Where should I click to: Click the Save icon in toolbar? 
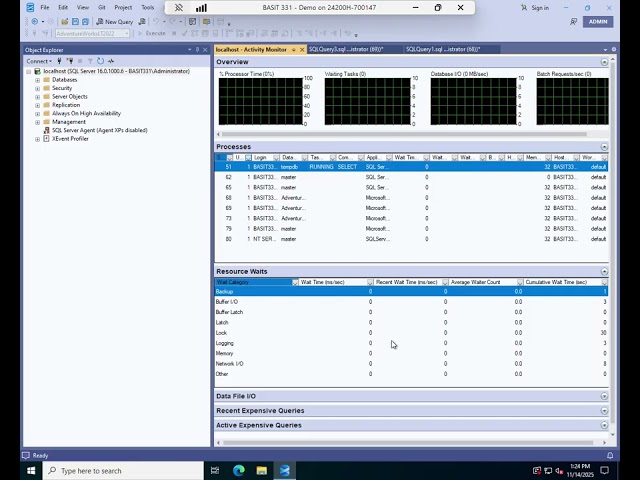(75, 22)
